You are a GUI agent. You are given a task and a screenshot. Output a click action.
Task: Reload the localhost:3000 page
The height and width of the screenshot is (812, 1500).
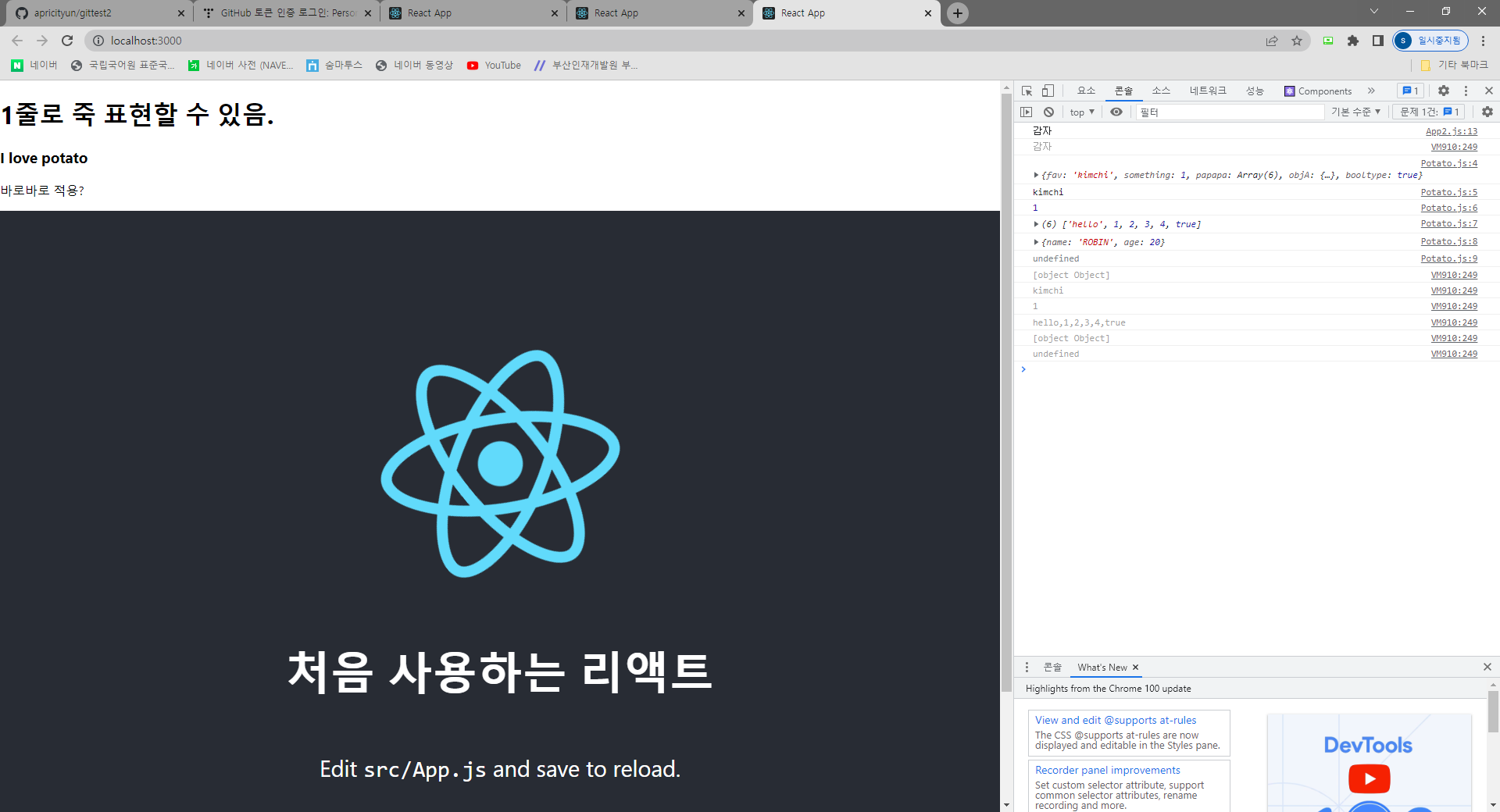click(x=67, y=41)
